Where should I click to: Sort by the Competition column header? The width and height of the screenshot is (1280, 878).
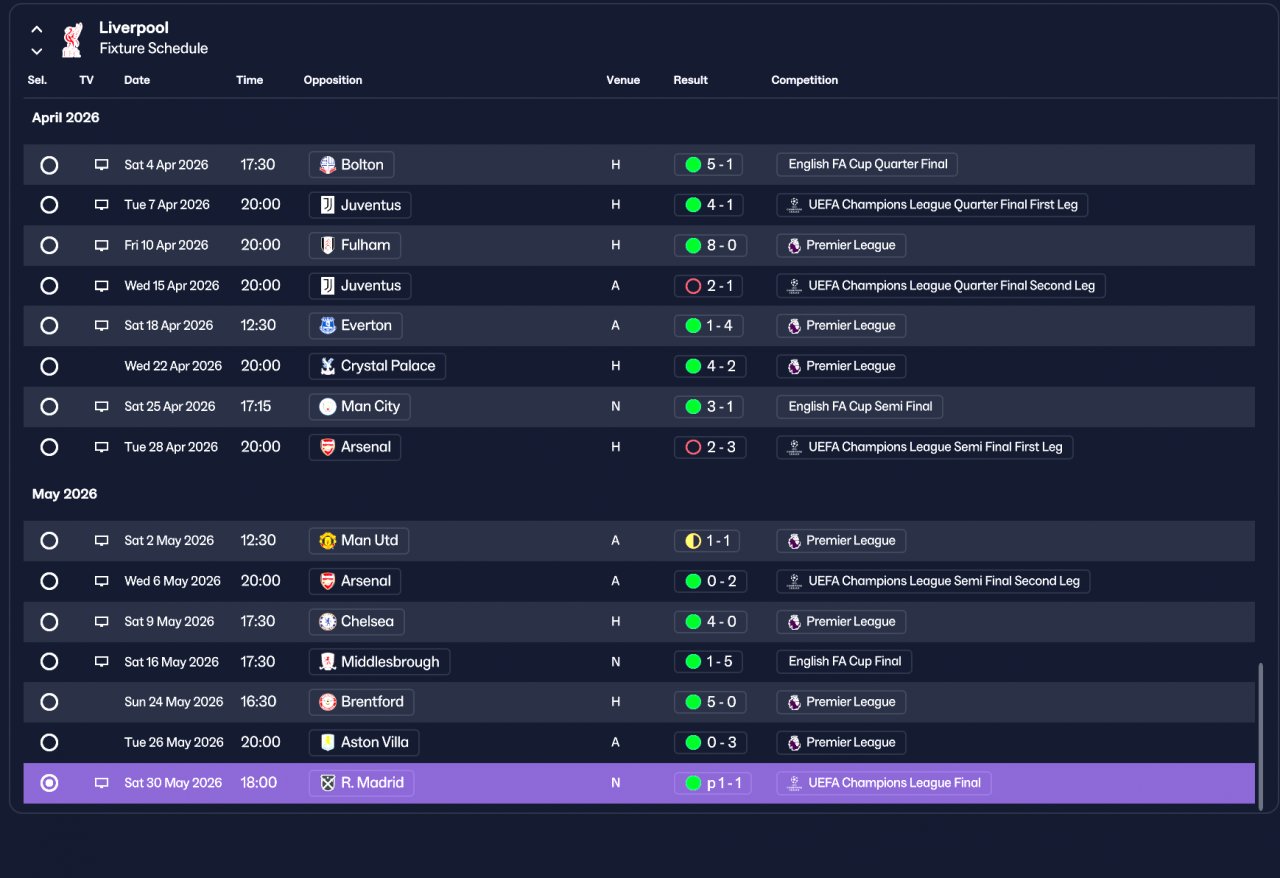click(805, 80)
